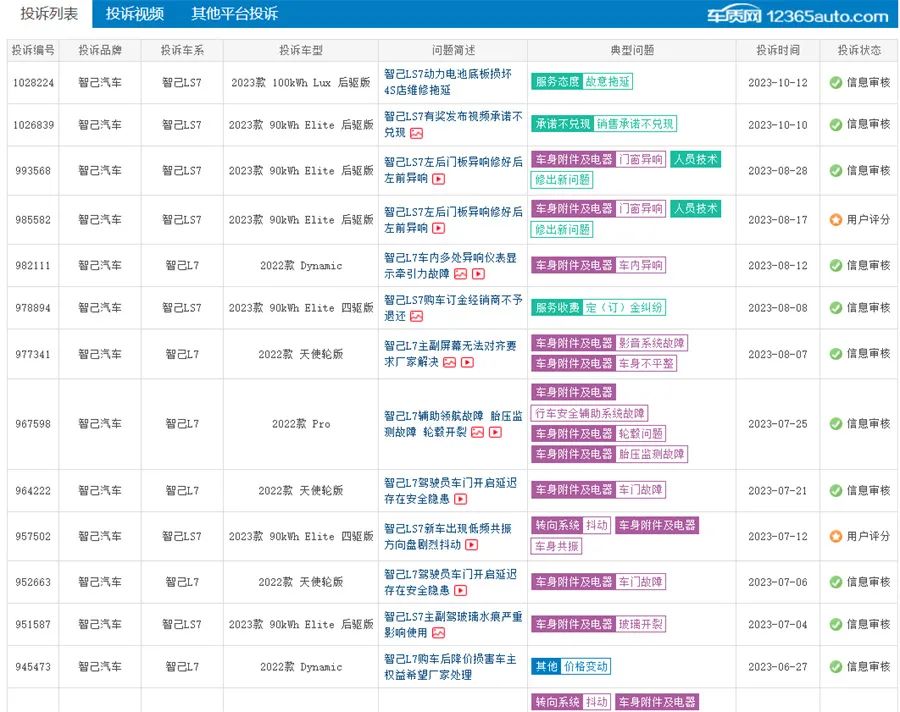Open picture icon for complaint 978894
This screenshot has width=900, height=712.
[x=416, y=316]
